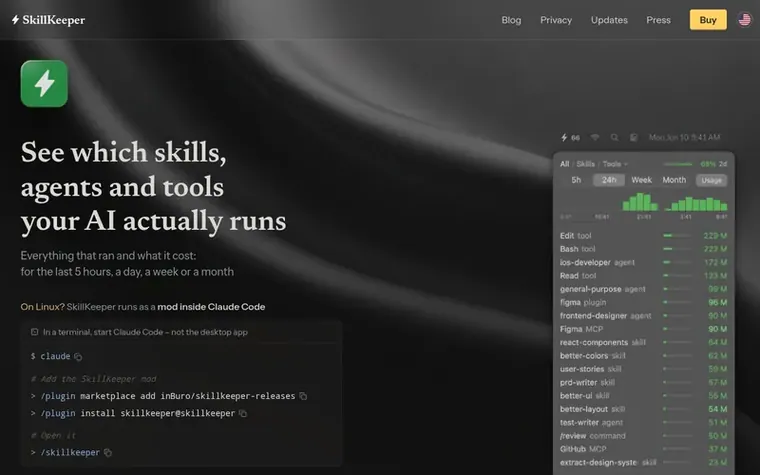Copy the plugin install skillkeeper command
The height and width of the screenshot is (475, 760).
point(243,413)
